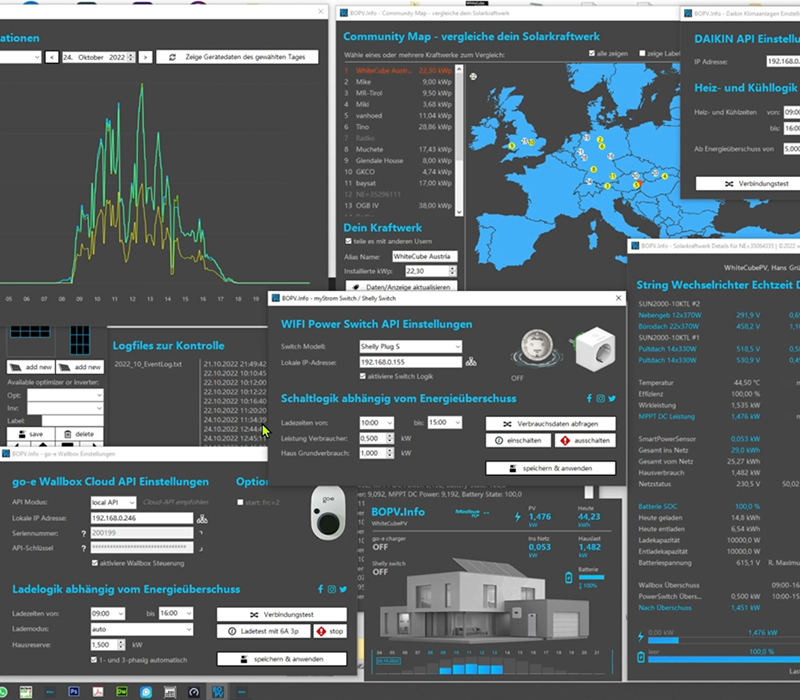Click help question mark beside Seriennummer
800x700 pixels.
84,534
